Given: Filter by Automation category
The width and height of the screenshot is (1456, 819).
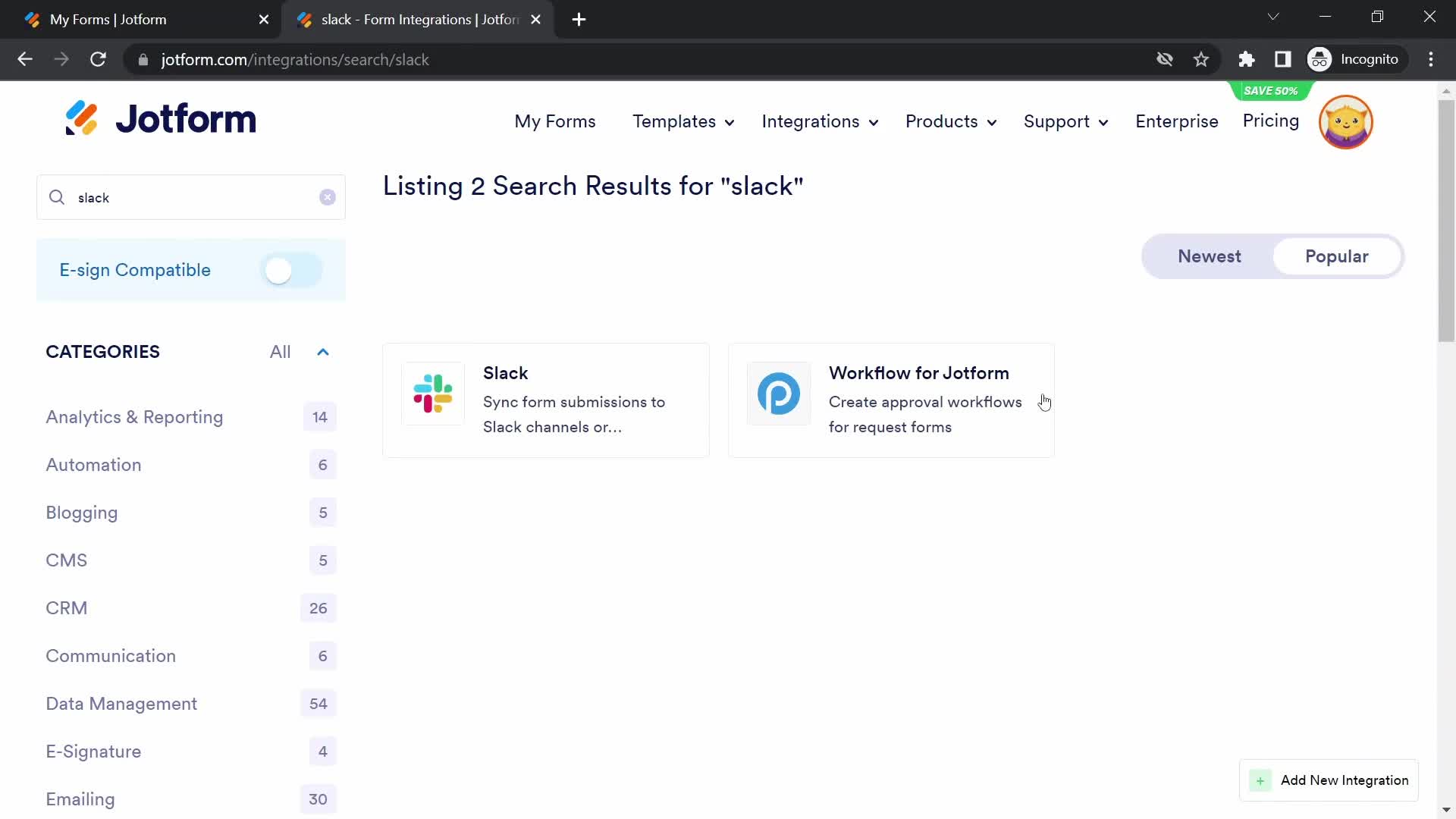Looking at the screenshot, I should tap(93, 465).
